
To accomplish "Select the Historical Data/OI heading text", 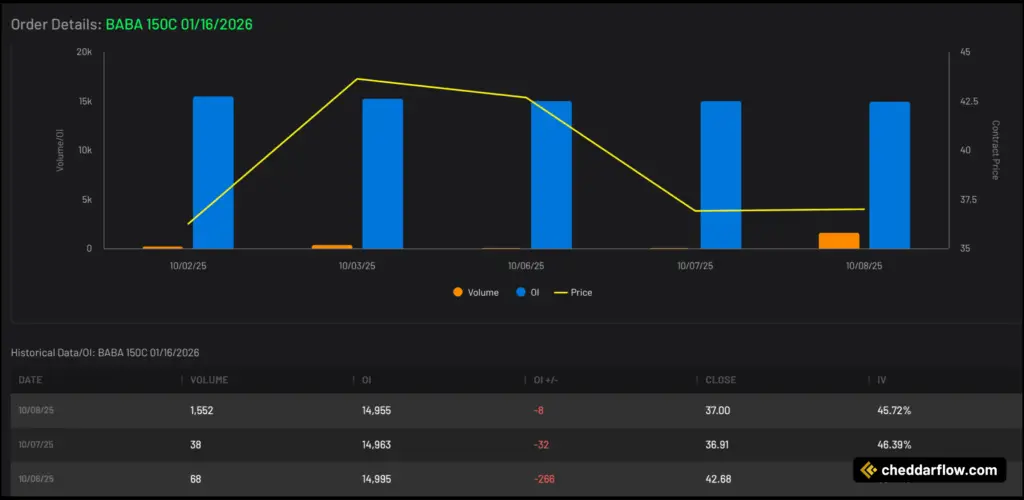I will [x=105, y=352].
